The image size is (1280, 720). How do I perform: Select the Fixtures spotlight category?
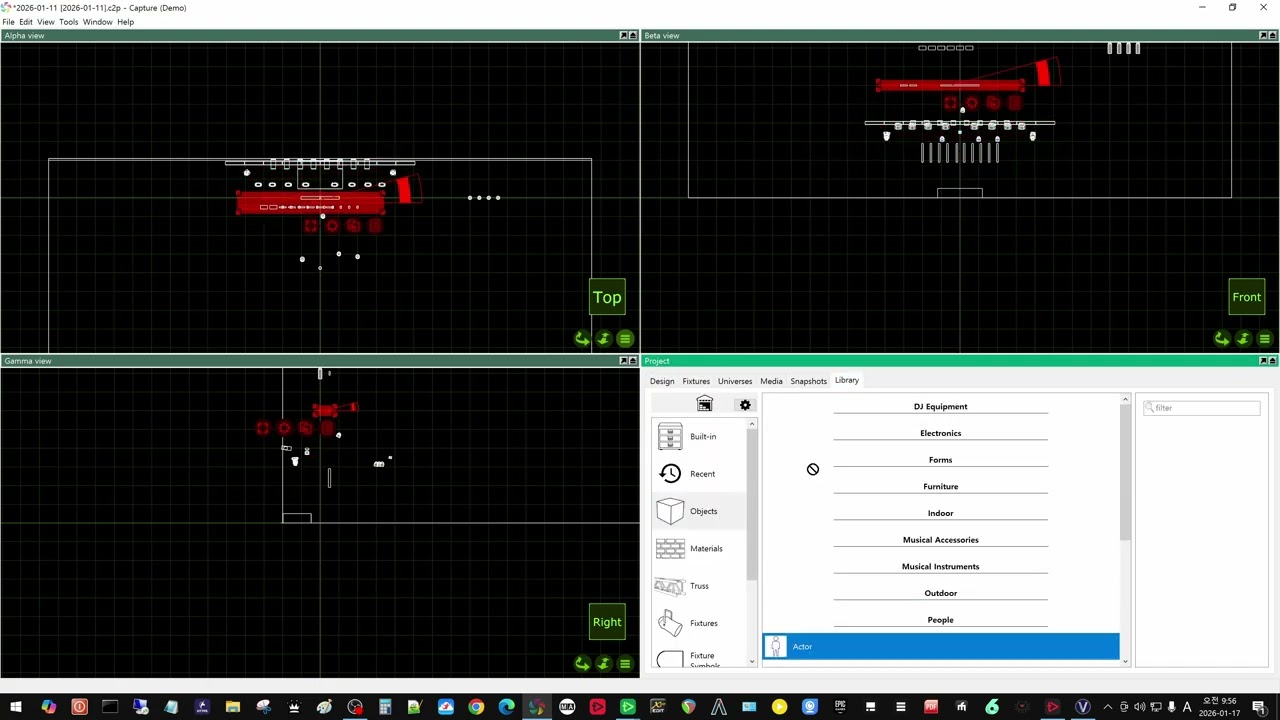[700, 623]
